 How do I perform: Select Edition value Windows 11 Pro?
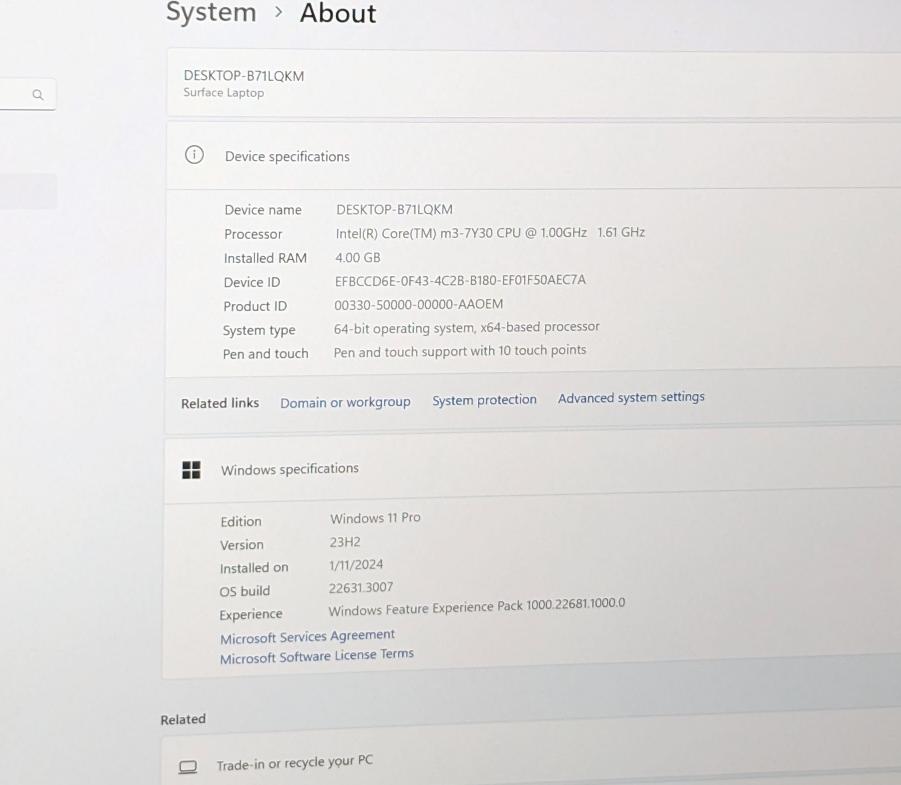375,518
